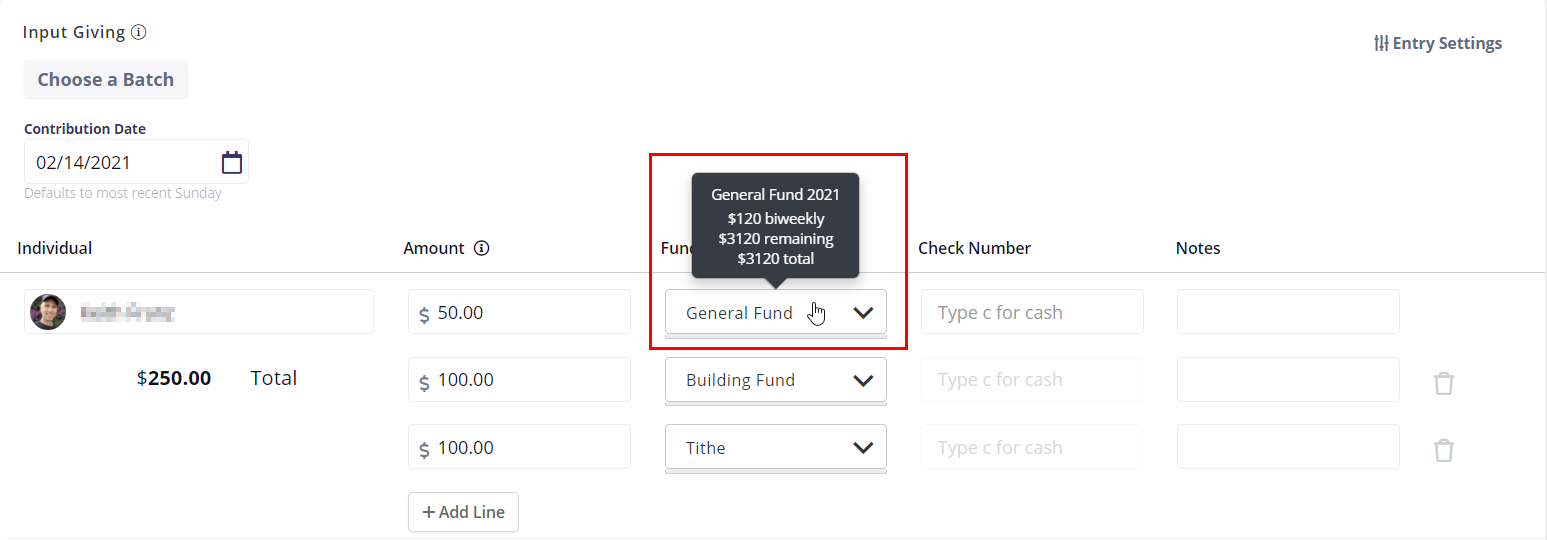Image resolution: width=1547 pixels, height=540 pixels.
Task: Delete the Building Fund line
Action: click(x=1443, y=383)
